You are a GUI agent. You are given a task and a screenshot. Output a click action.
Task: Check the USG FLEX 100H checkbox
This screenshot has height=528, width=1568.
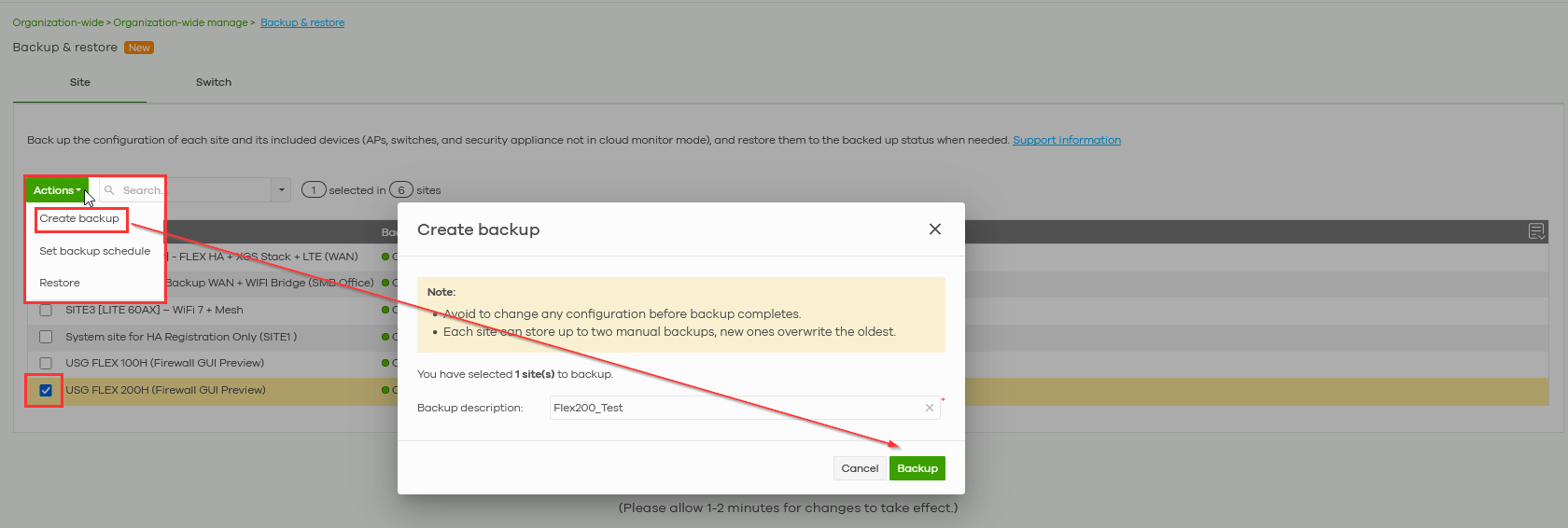pos(46,363)
